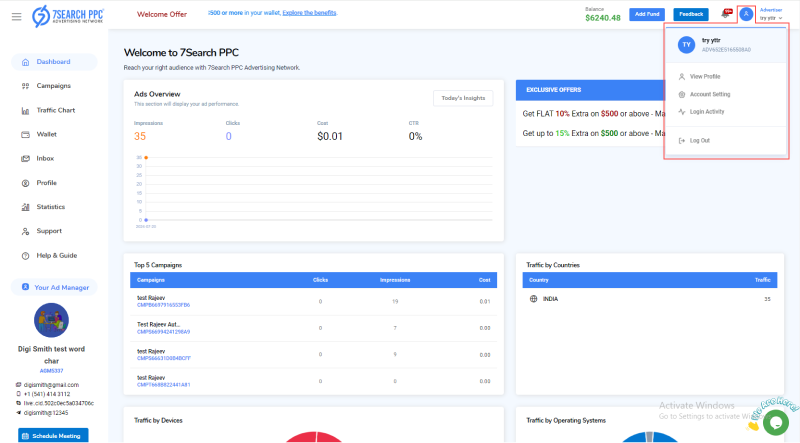
Task: Click the Inbox sidebar icon
Action: (x=26, y=158)
